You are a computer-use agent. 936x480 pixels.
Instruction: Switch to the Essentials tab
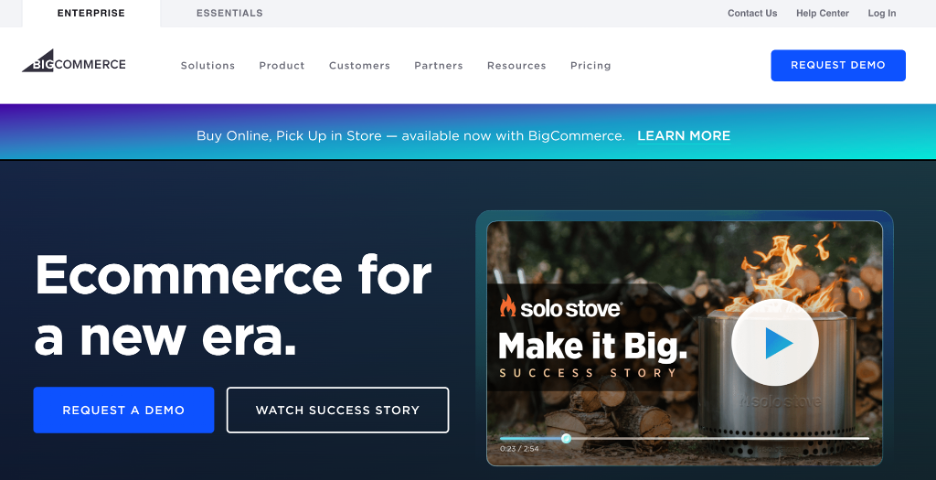(x=229, y=13)
